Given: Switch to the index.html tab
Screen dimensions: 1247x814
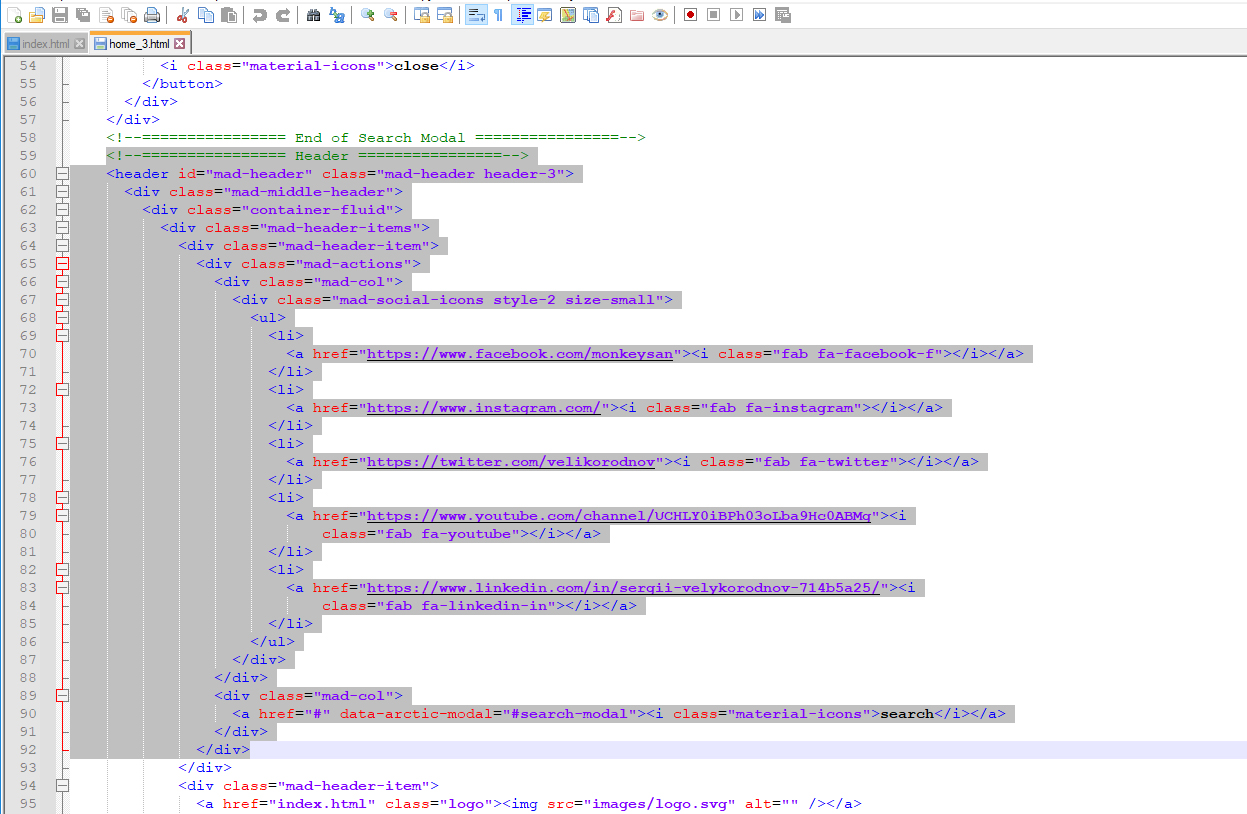Looking at the screenshot, I should tap(45, 44).
